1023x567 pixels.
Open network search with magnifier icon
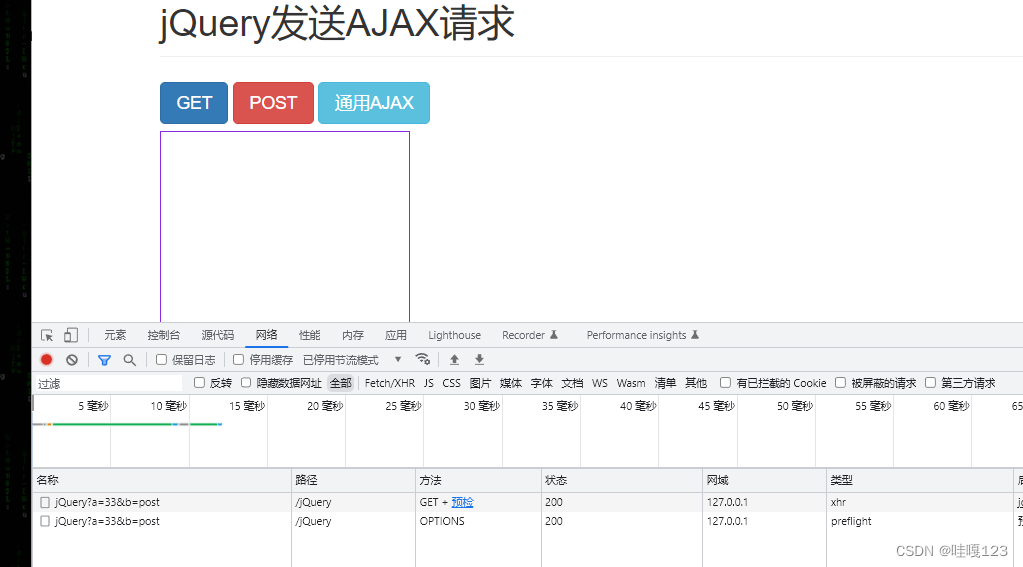point(130,360)
